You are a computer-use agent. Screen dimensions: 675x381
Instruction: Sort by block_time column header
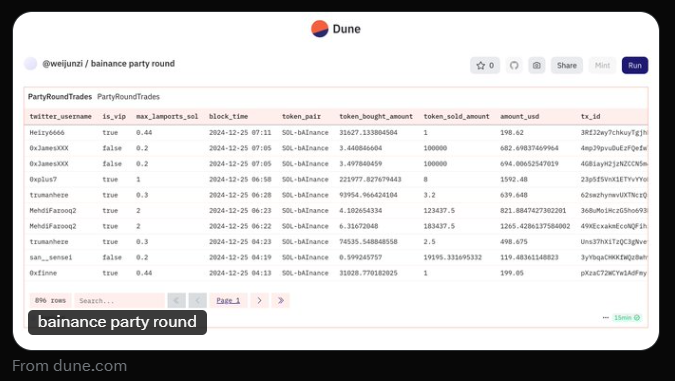229,117
